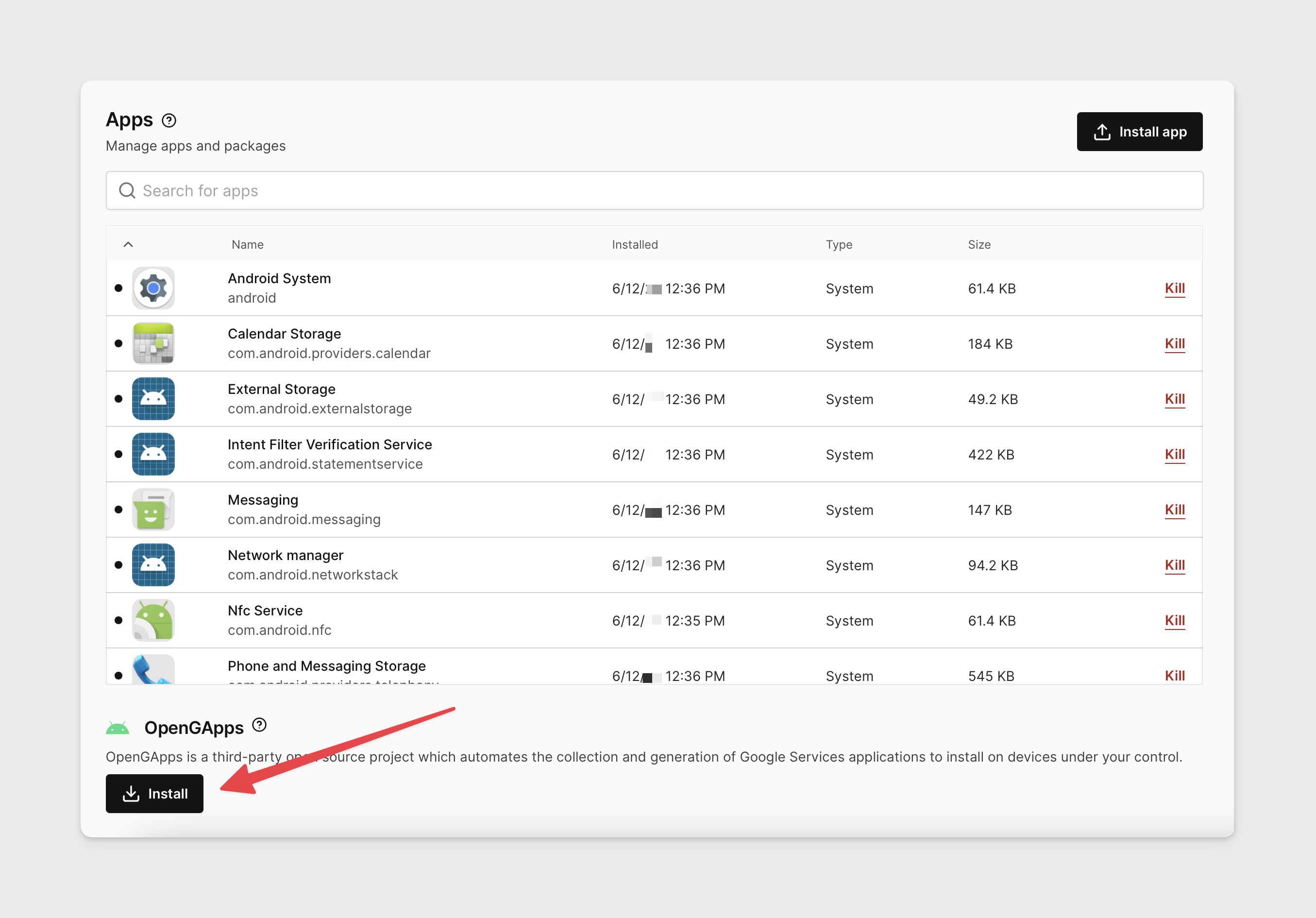Click the help icon next to OpenGApps
Image resolution: width=1316 pixels, height=918 pixels.
[260, 725]
